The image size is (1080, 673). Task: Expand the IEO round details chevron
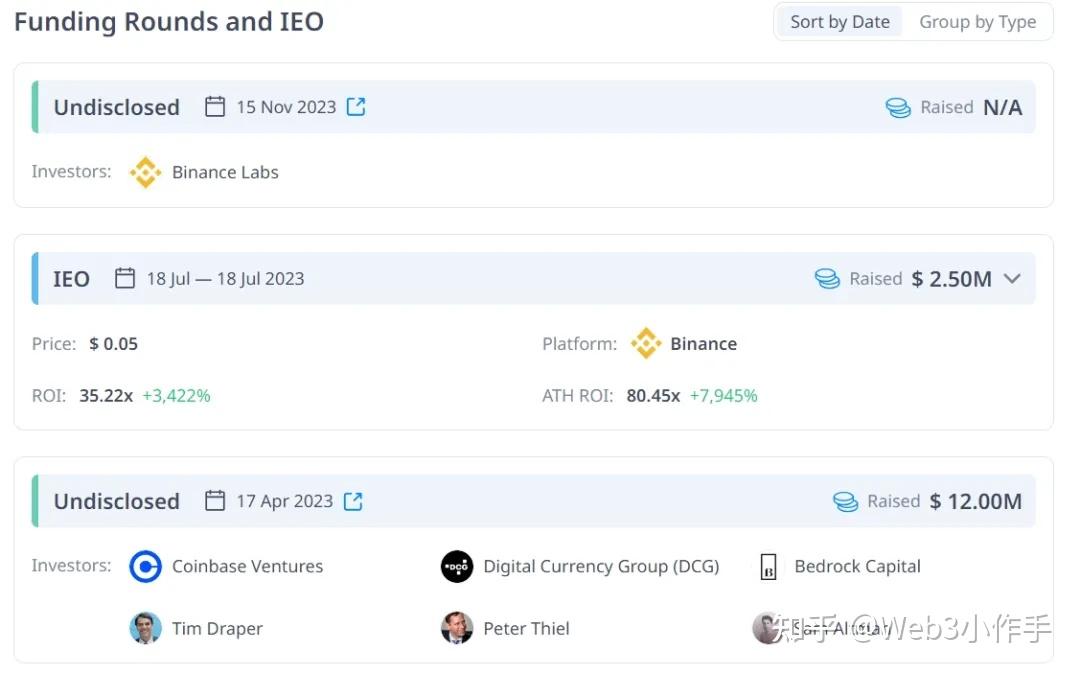[1012, 279]
